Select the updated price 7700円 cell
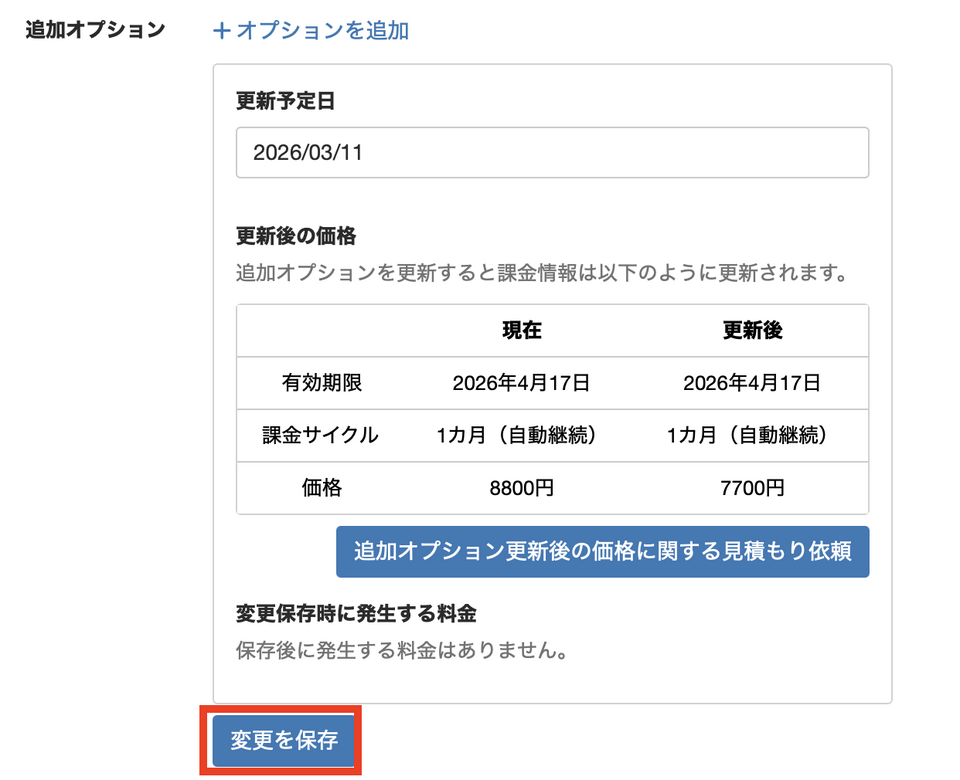 752,488
